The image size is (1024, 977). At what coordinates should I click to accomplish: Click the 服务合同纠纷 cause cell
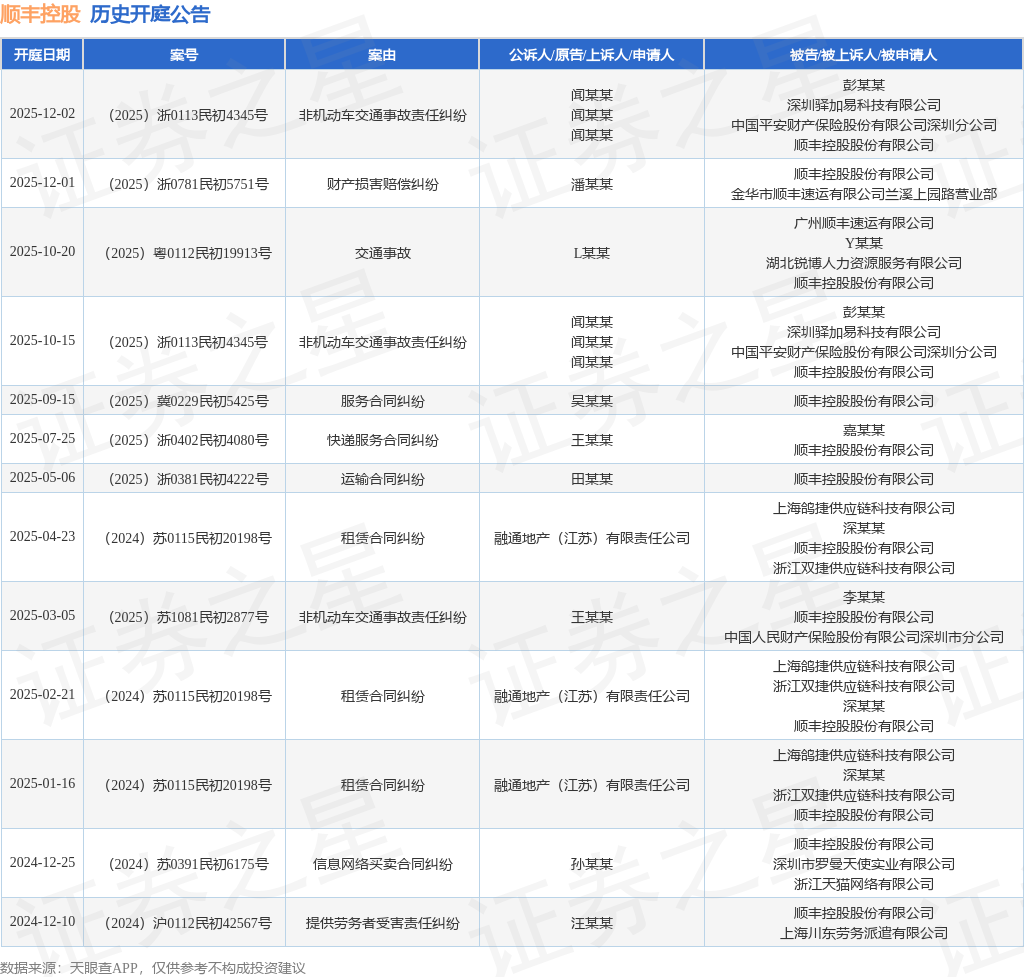click(382, 401)
